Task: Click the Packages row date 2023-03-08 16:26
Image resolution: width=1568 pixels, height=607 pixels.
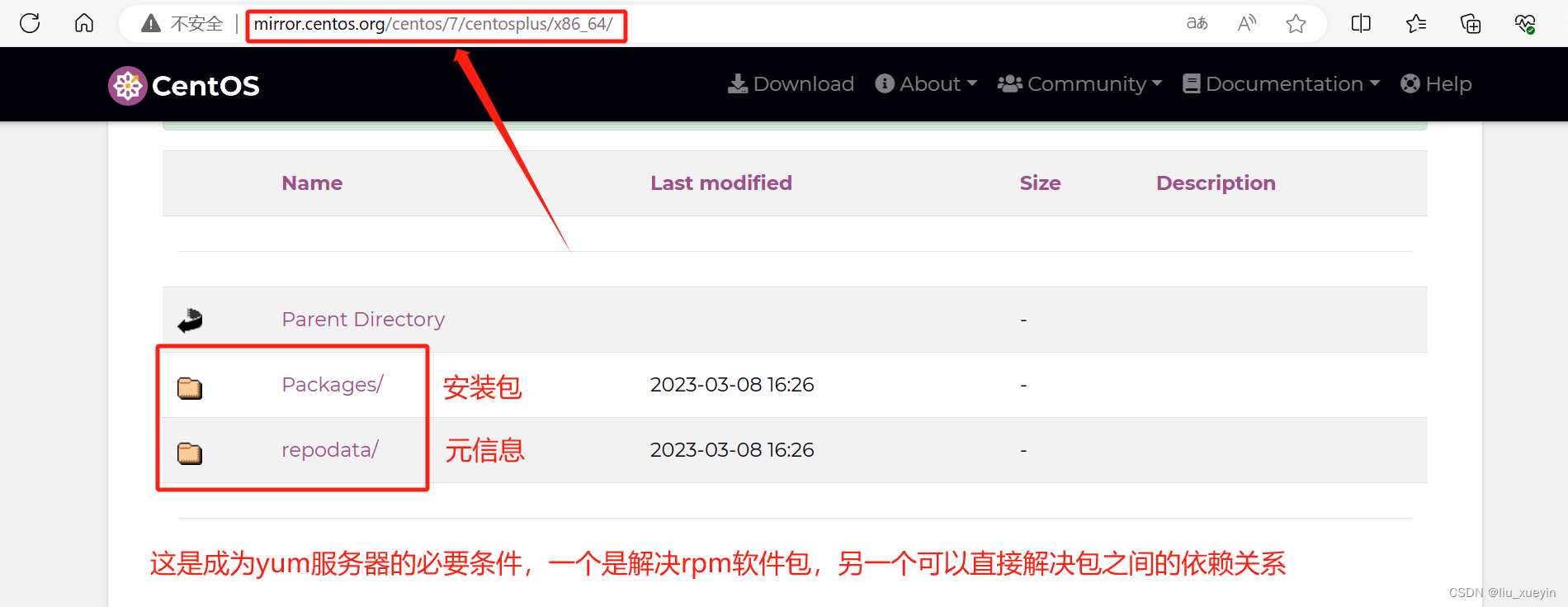Action: pos(732,384)
